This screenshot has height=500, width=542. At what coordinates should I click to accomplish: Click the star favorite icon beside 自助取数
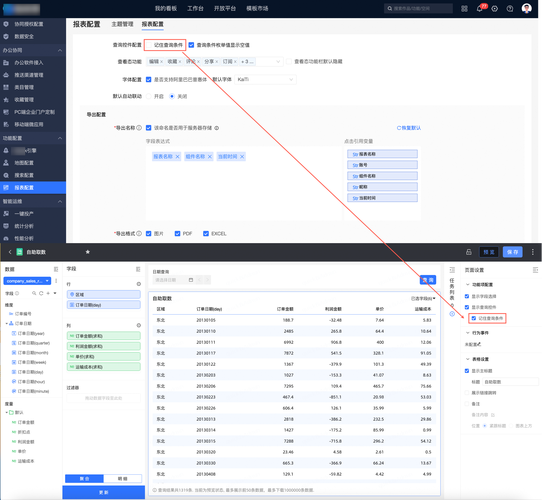[x=88, y=252]
